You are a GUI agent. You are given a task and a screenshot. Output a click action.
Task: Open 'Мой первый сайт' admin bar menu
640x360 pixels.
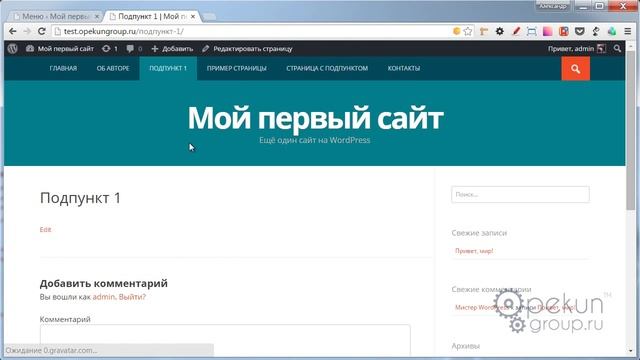pos(60,49)
